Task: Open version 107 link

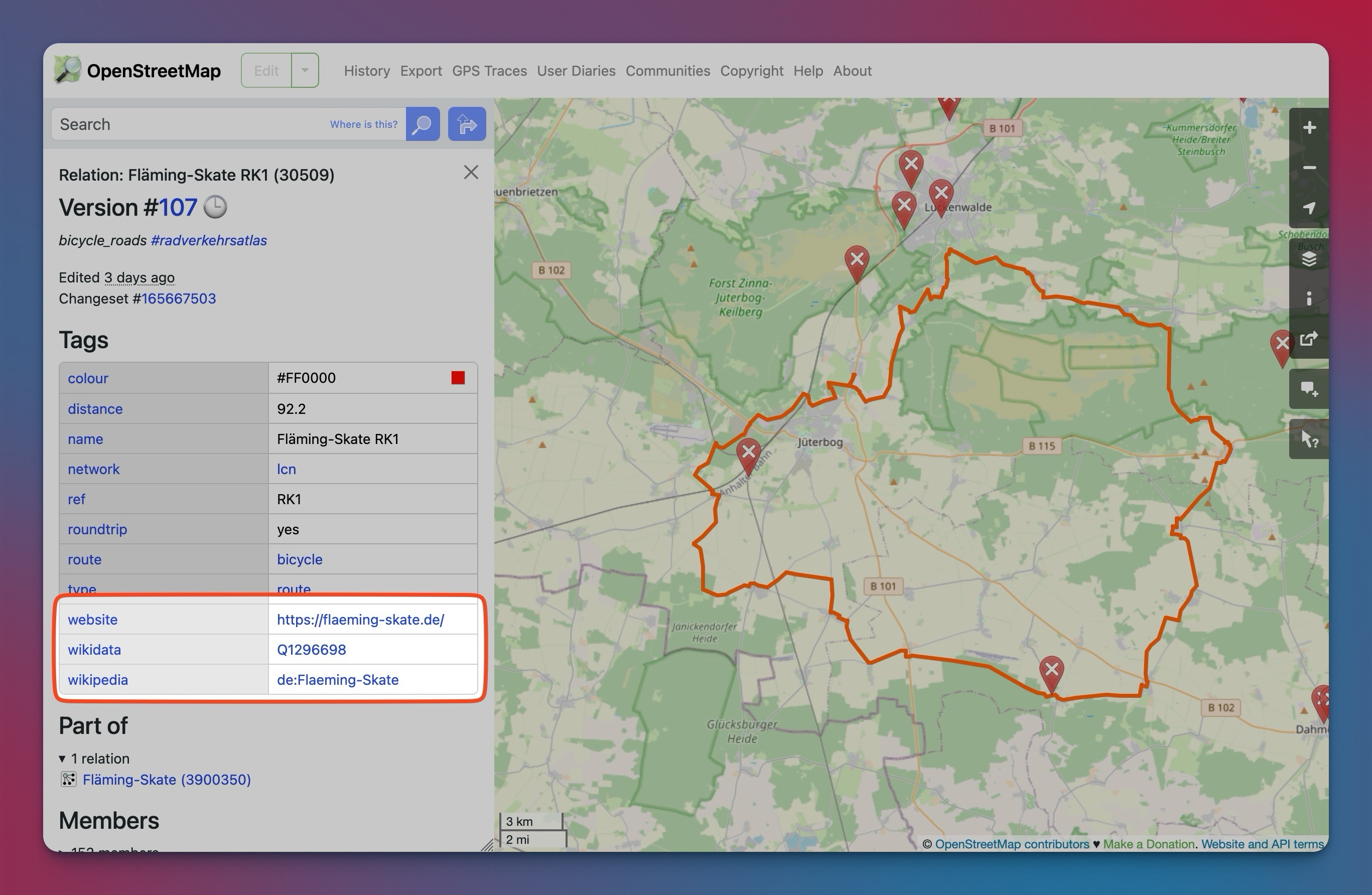Action: point(178,208)
